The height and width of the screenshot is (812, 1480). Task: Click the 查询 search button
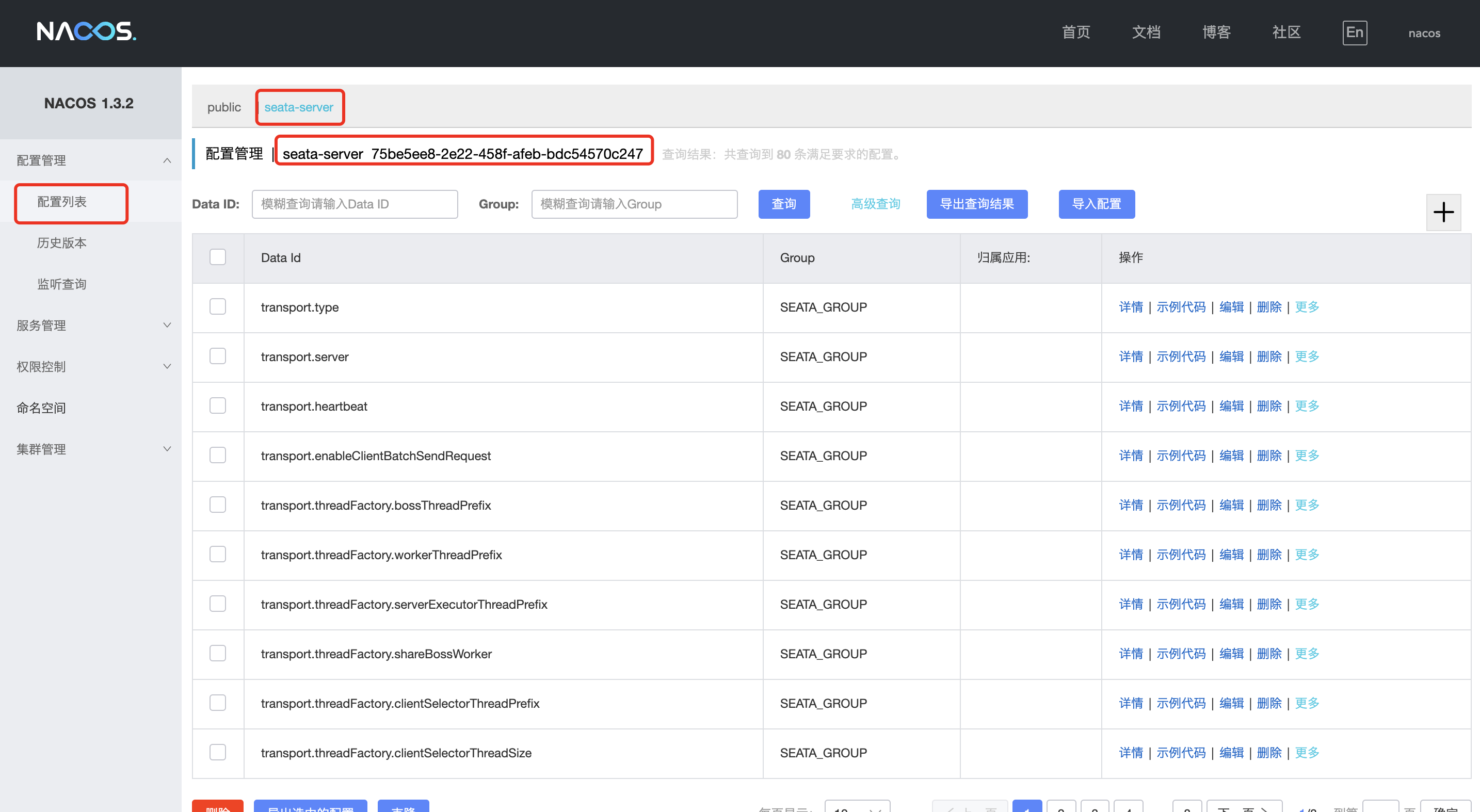click(784, 204)
